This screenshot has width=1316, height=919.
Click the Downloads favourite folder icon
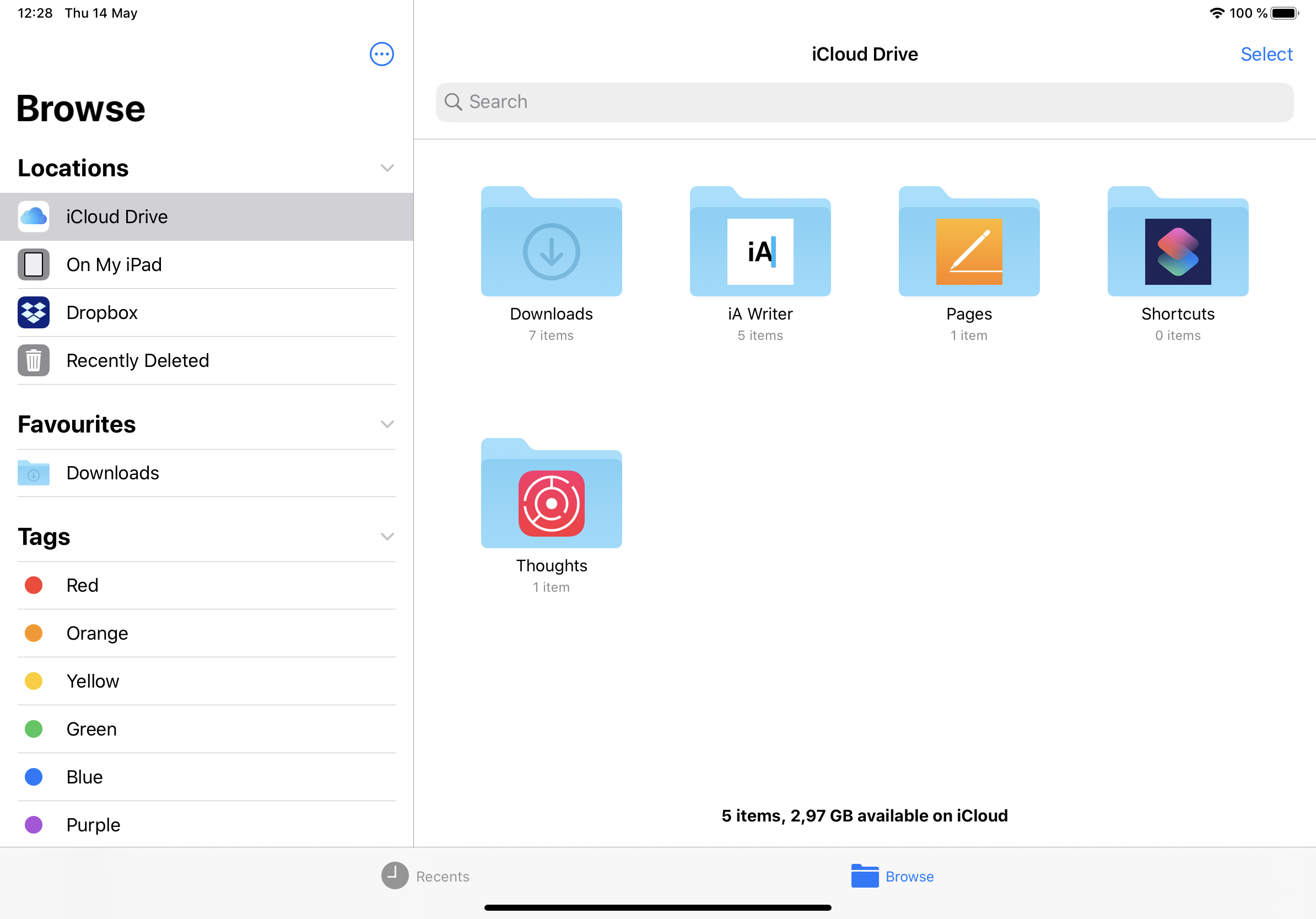[33, 473]
